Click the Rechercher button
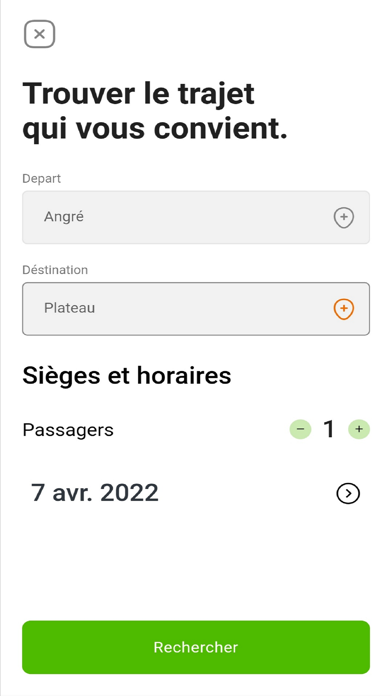392x696 pixels. coord(196,647)
